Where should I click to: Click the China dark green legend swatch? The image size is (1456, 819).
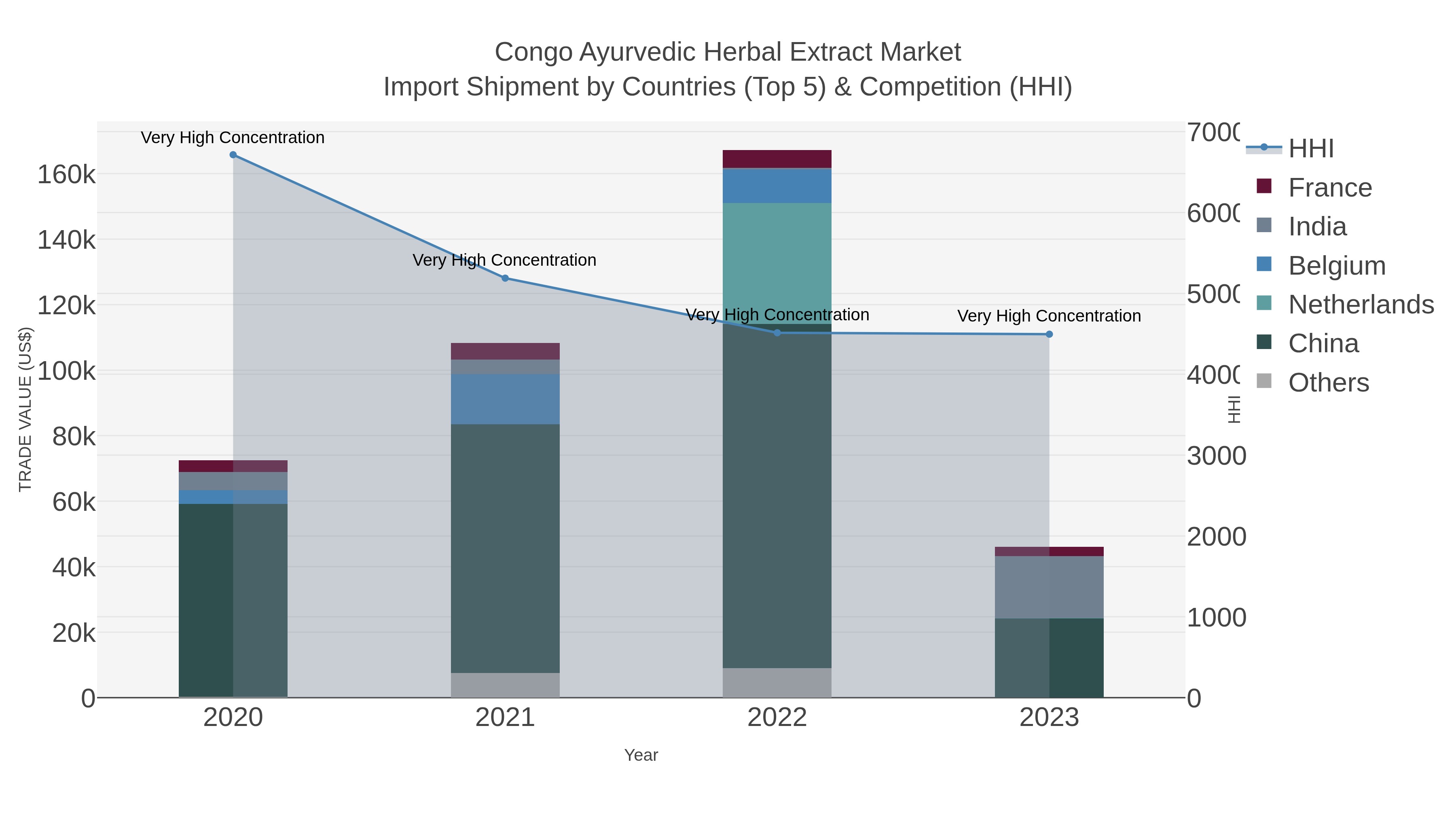1264,342
